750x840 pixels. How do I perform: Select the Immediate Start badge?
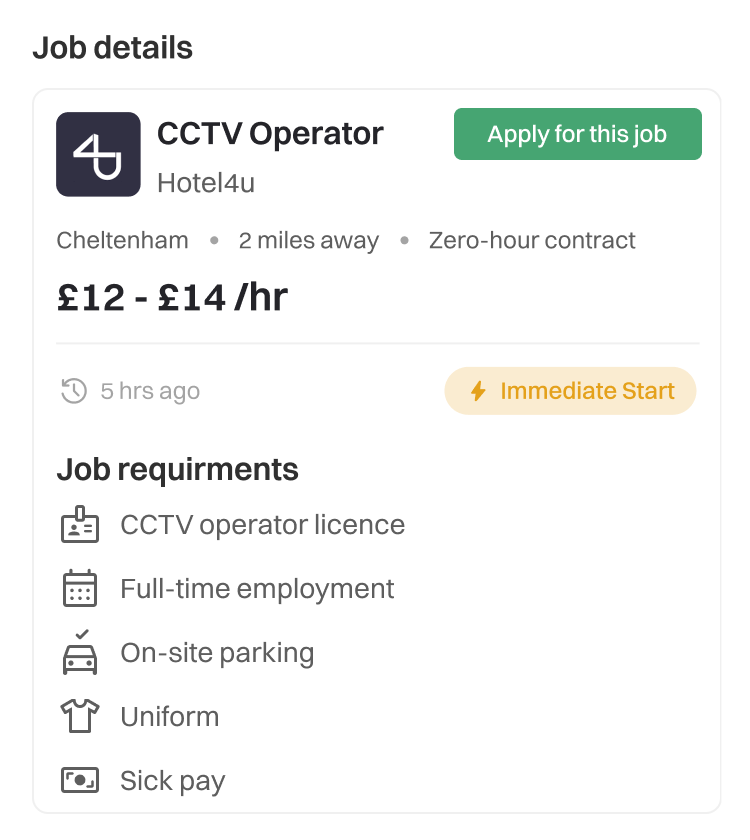tap(570, 391)
